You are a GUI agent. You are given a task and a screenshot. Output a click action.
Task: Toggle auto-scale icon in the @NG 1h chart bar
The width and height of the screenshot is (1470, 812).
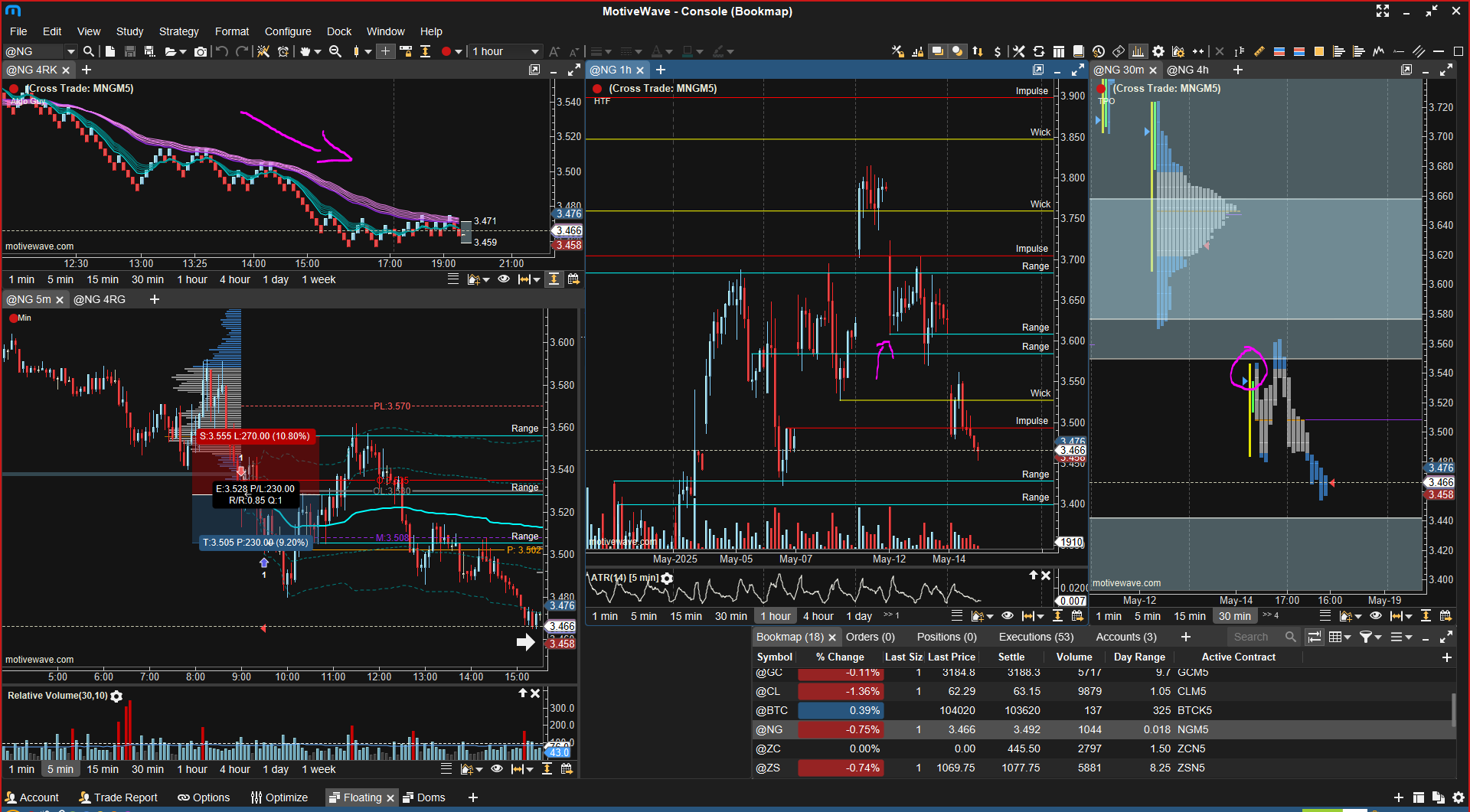pos(1057,616)
